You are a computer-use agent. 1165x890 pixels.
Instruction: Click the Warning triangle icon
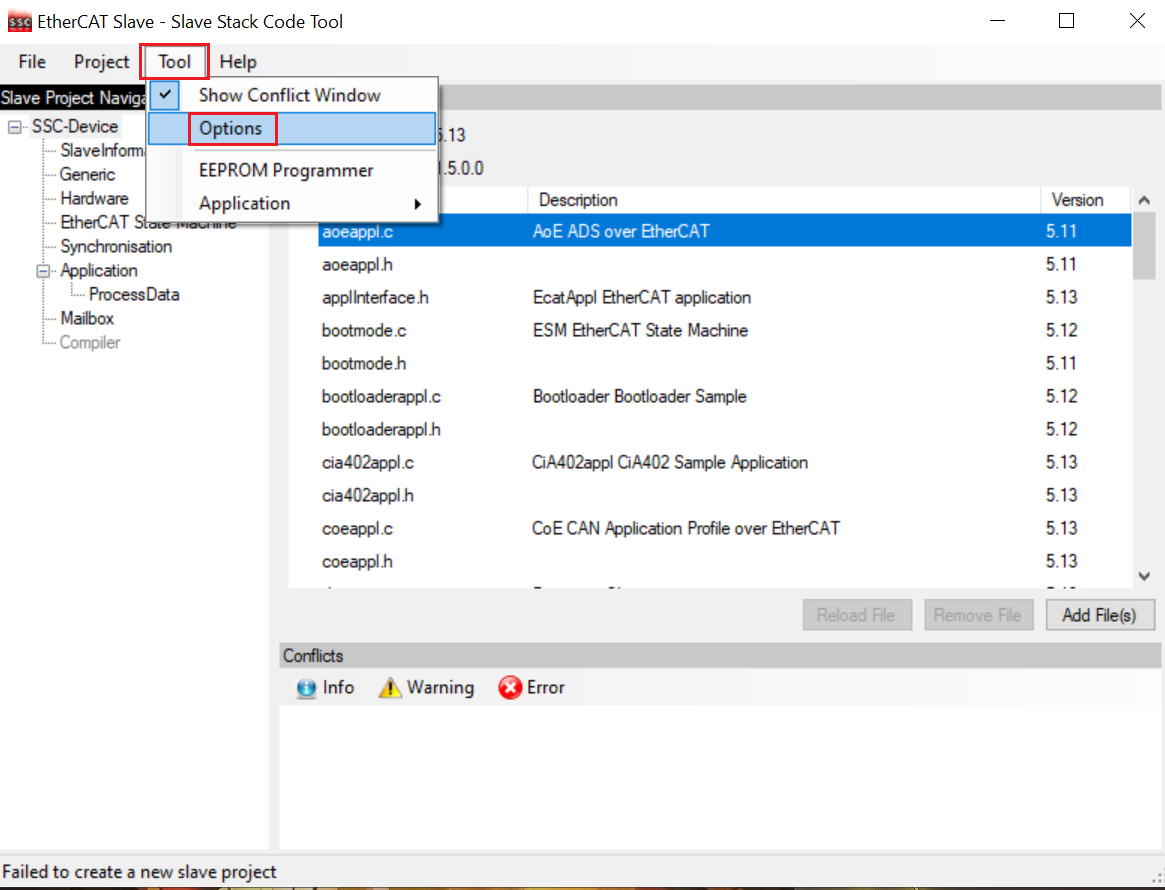click(x=389, y=688)
